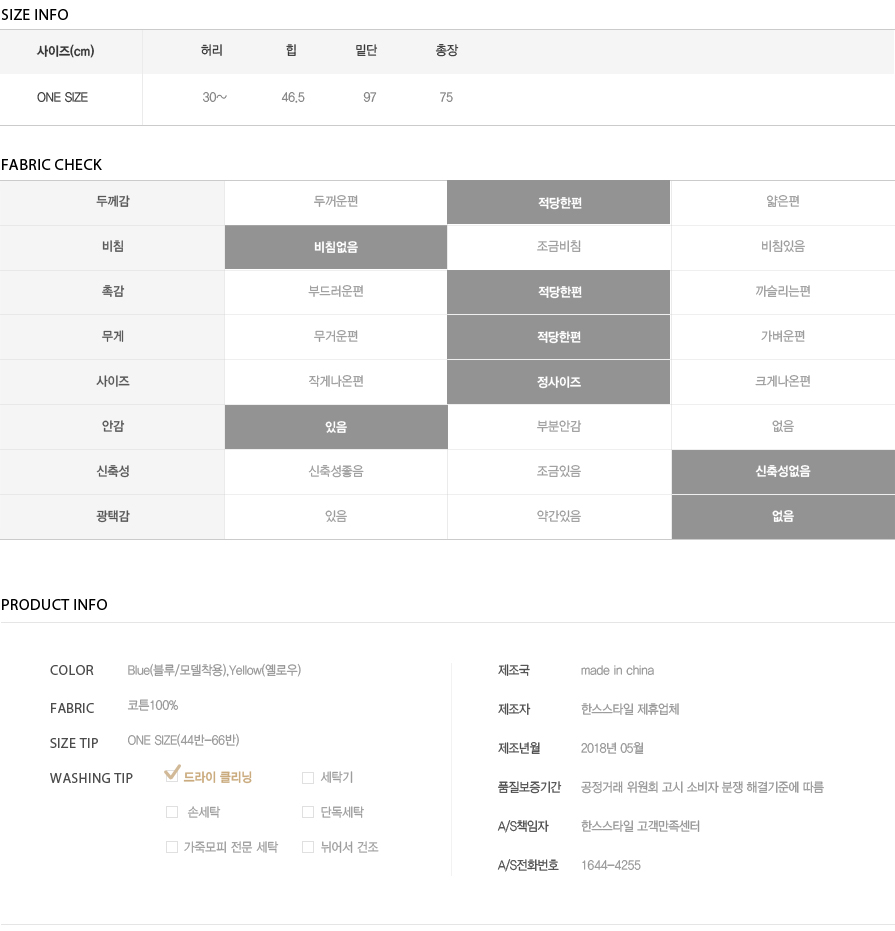Viewport: 895px width, 931px height.
Task: Check the 세탁기 washing option
Action: tap(308, 778)
